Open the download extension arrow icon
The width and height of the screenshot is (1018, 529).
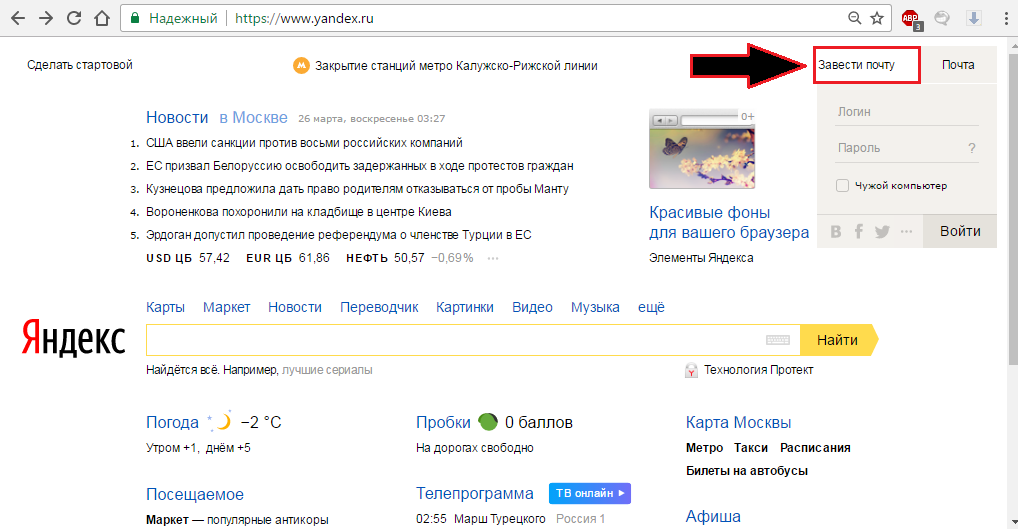click(974, 18)
